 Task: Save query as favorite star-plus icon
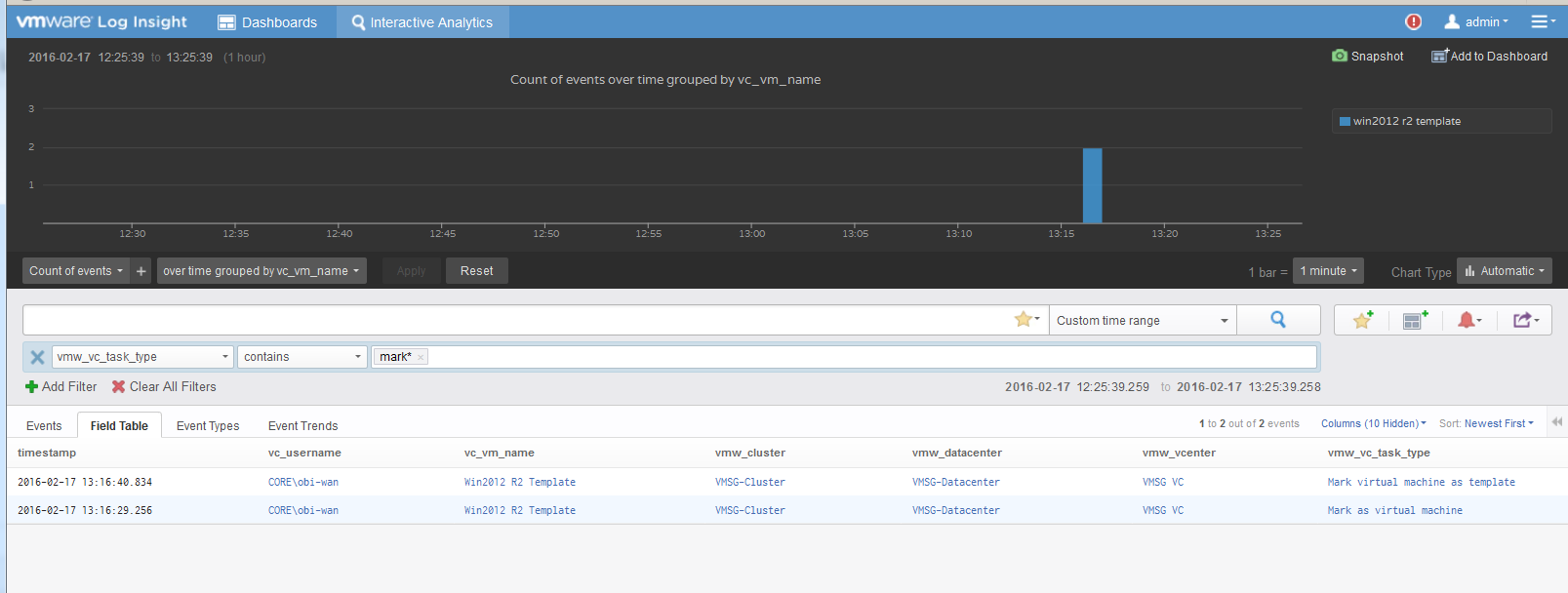click(x=1363, y=320)
